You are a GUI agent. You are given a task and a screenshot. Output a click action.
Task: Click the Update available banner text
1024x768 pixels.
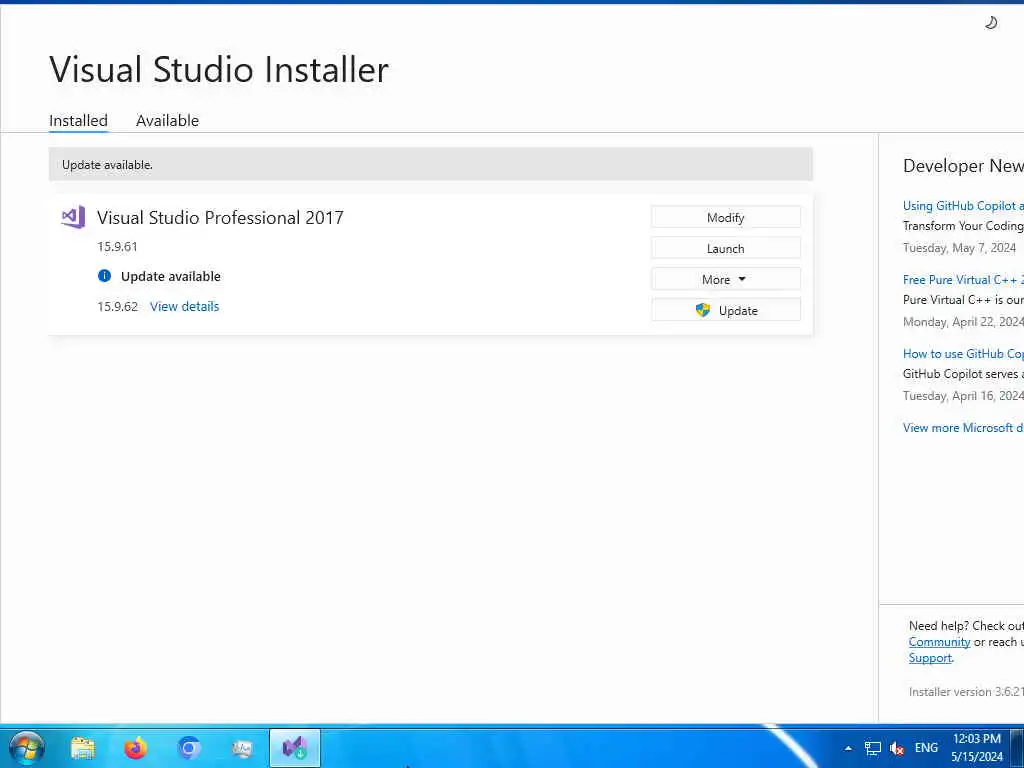107,165
